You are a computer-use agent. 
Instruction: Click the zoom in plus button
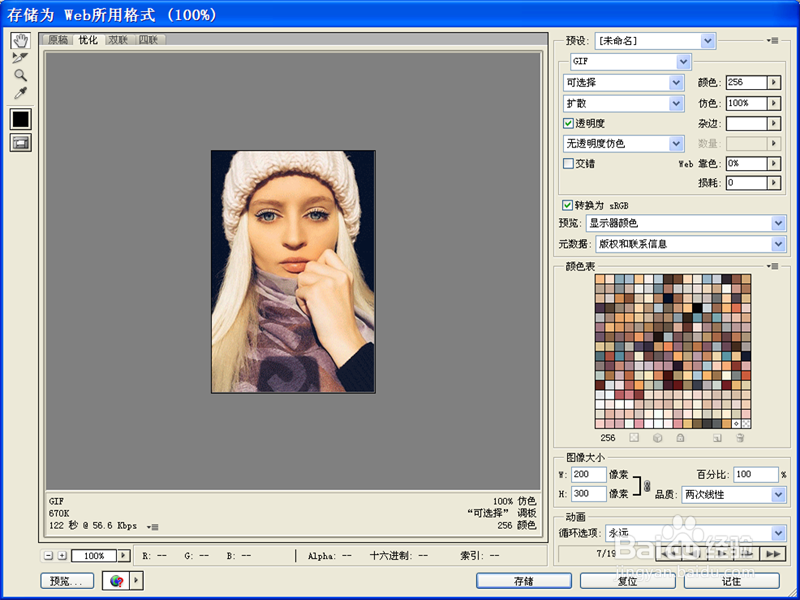(x=62, y=556)
